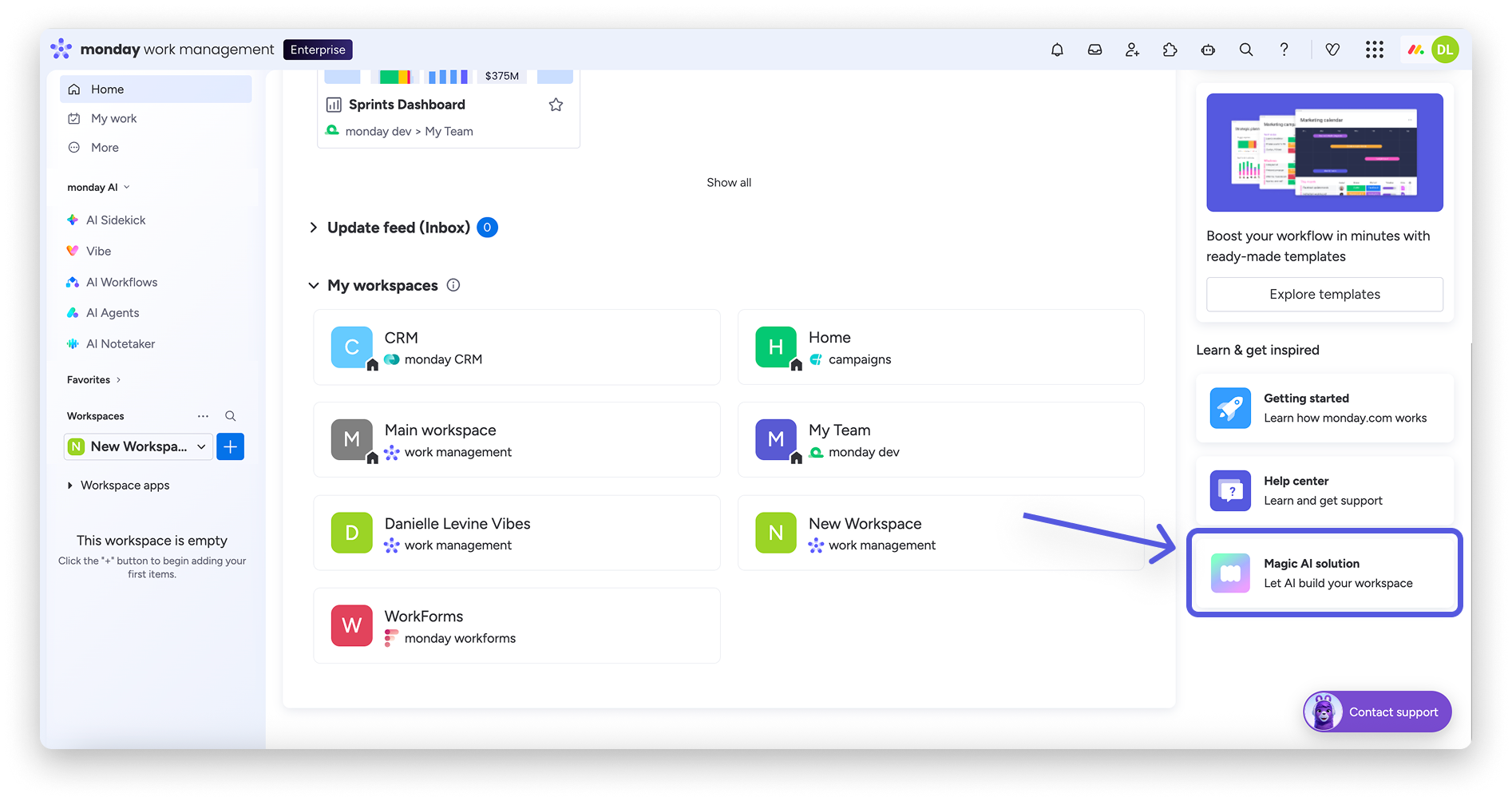Click the monday work management logo
The width and height of the screenshot is (1512, 801).
tap(162, 50)
